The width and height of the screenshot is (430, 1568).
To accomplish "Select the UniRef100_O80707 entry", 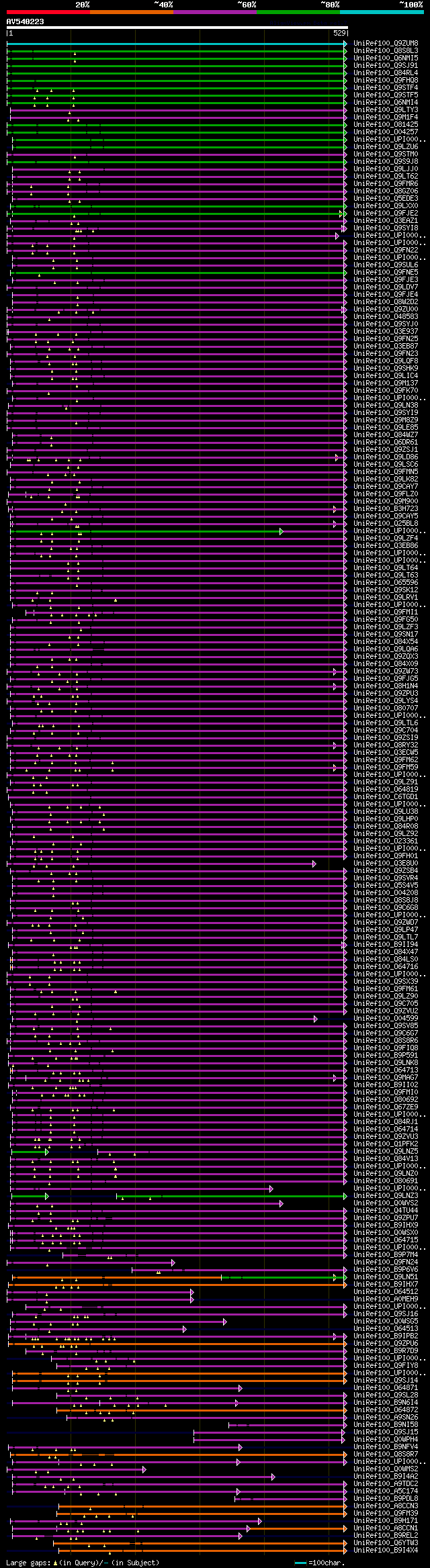I will tap(386, 708).
